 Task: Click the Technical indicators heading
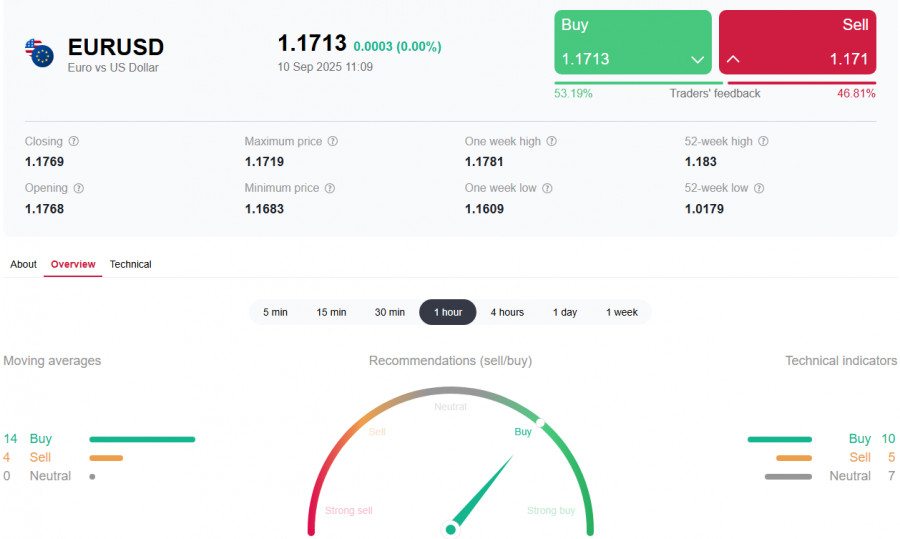pyautogui.click(x=841, y=360)
